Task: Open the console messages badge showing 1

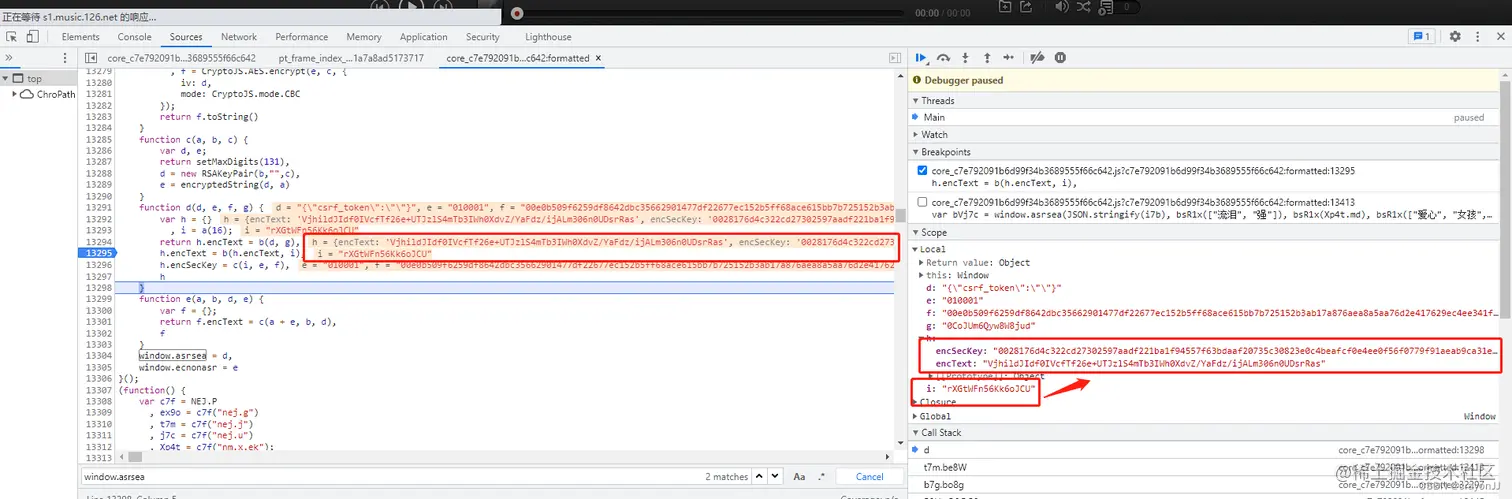Action: coord(1421,36)
